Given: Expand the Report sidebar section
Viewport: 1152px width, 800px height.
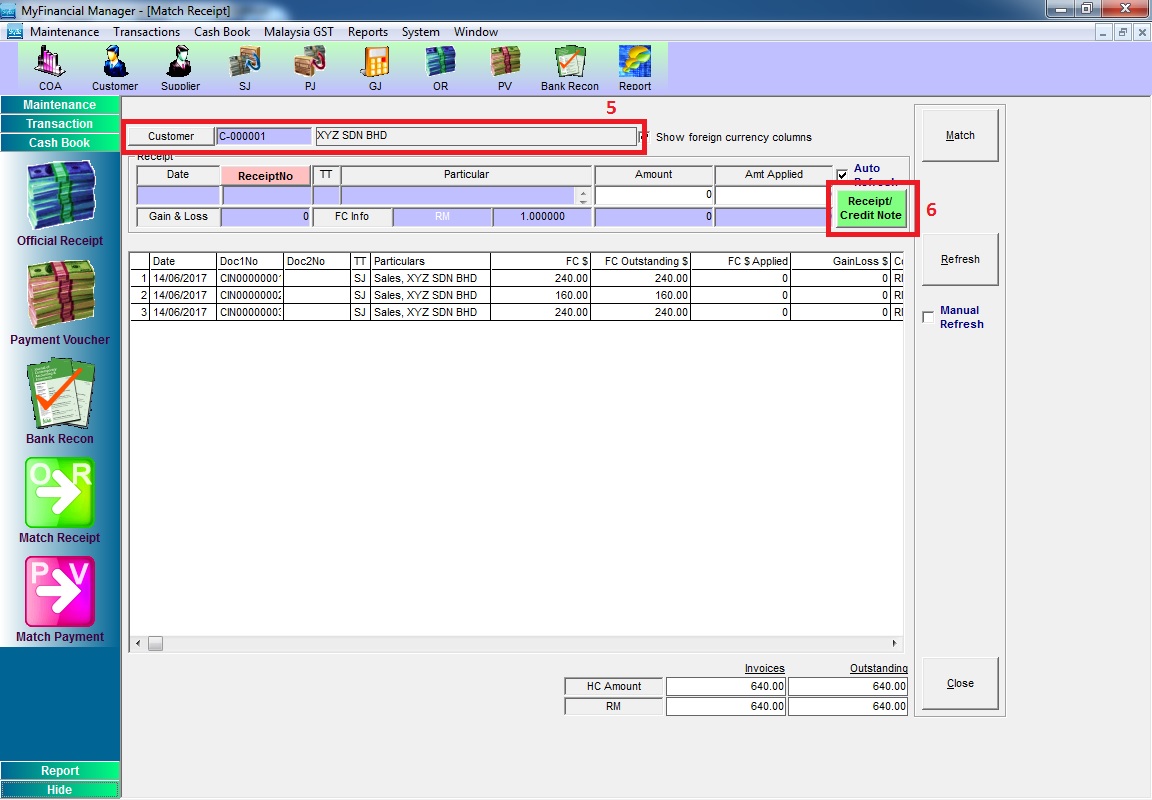Looking at the screenshot, I should point(60,771).
